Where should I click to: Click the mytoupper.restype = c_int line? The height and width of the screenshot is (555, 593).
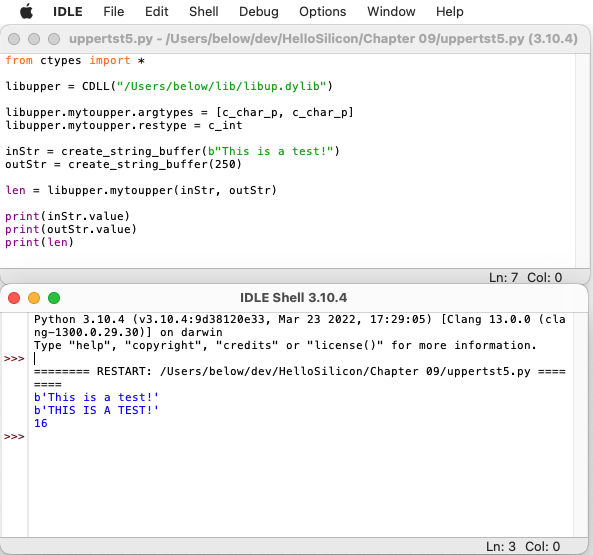click(124, 125)
